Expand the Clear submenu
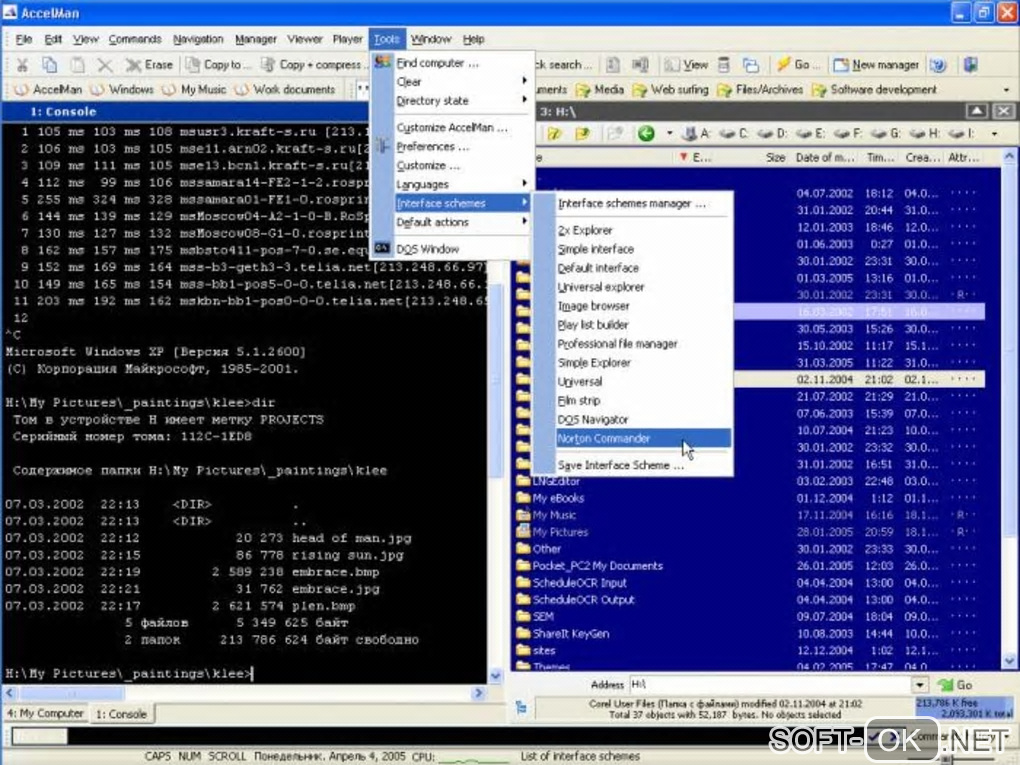Image resolution: width=1020 pixels, height=765 pixels. tap(451, 82)
